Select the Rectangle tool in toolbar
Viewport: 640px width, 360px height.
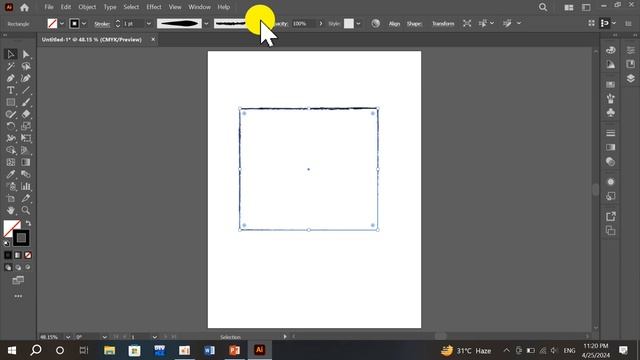click(11, 102)
